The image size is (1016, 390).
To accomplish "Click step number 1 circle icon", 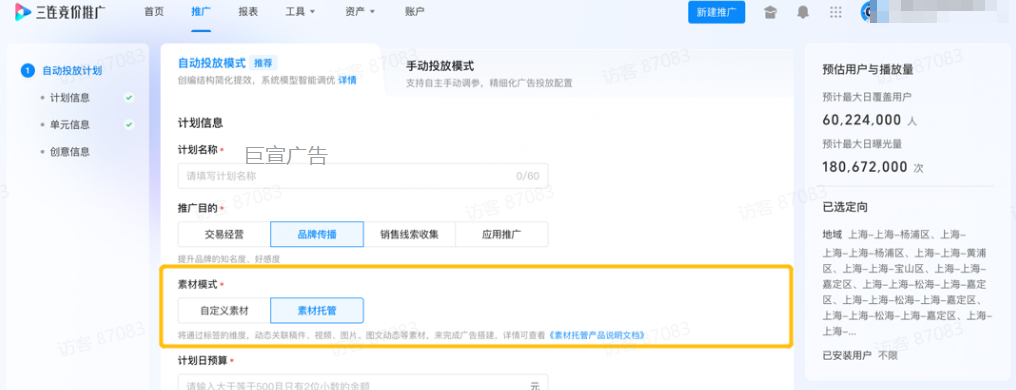I will (27, 71).
